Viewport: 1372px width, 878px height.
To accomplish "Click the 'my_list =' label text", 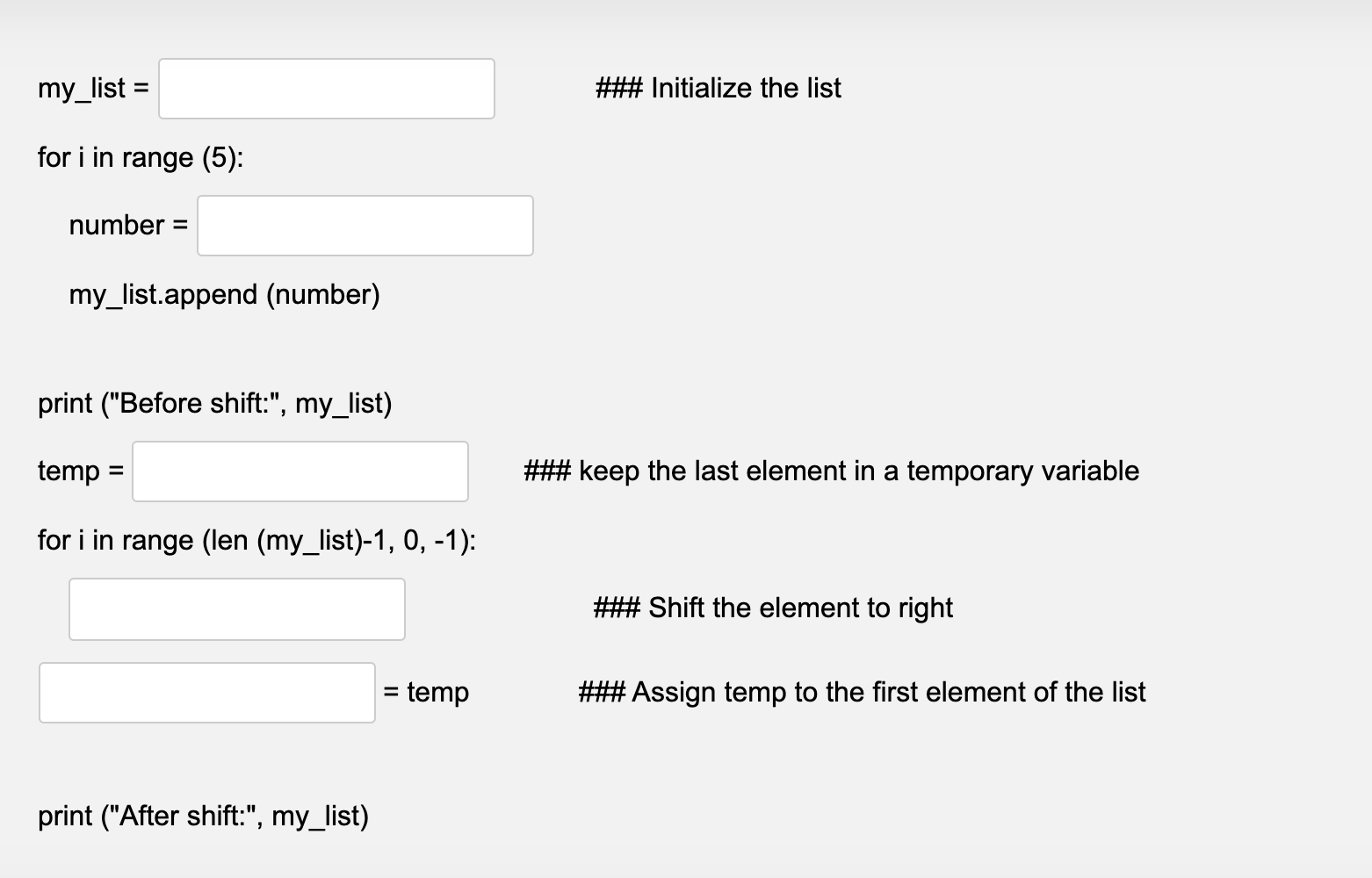I will pos(92,88).
